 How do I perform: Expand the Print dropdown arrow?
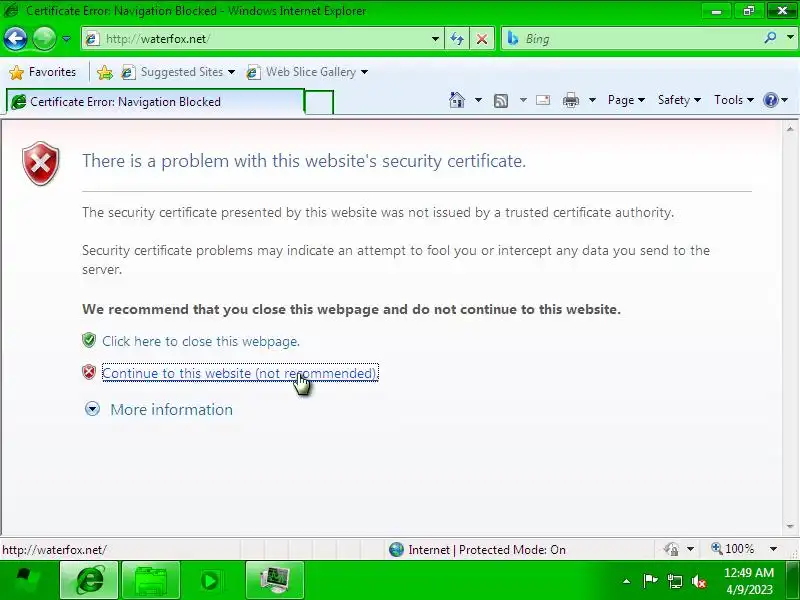tap(592, 100)
